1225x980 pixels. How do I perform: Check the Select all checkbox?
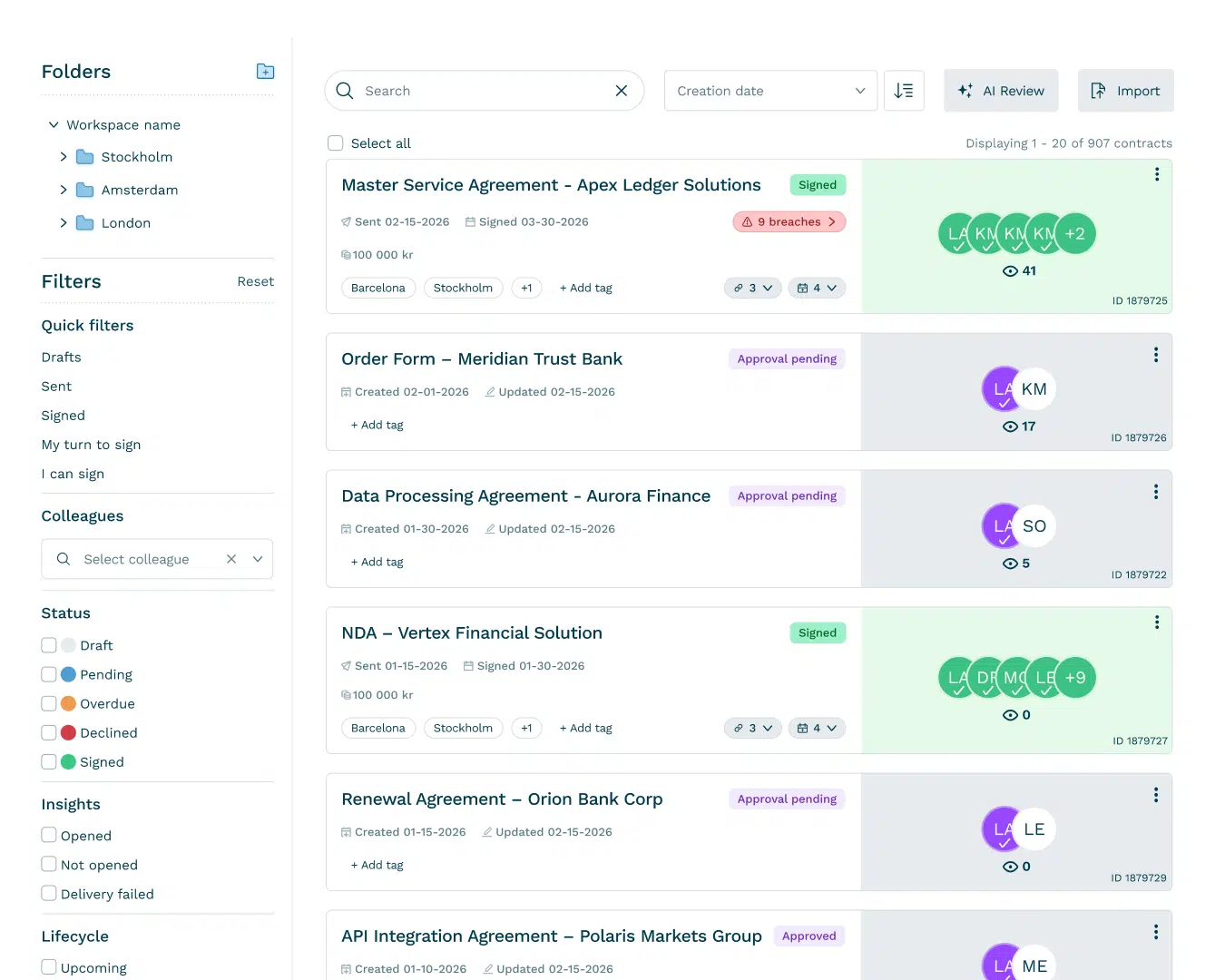coord(336,143)
